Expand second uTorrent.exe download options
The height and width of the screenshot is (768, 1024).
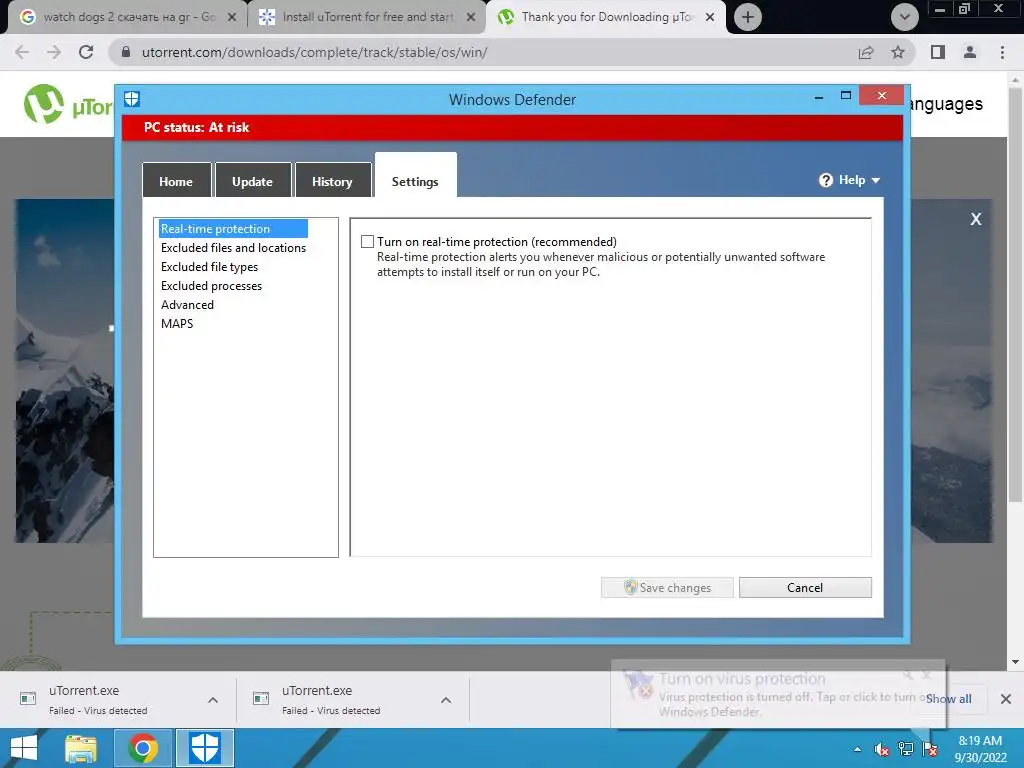tap(446, 700)
